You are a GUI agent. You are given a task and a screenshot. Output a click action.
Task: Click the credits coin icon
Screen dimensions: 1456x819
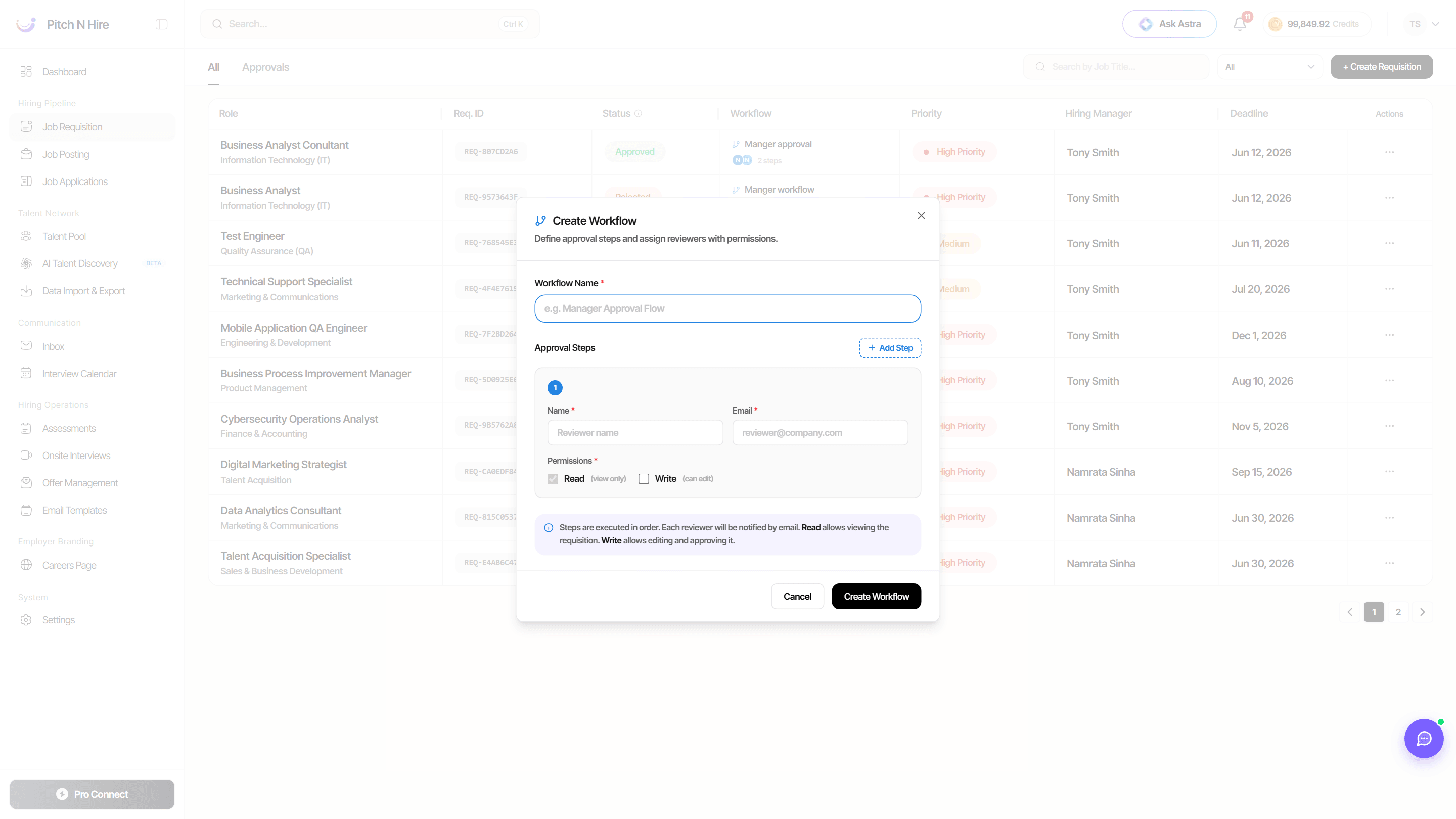[1276, 24]
